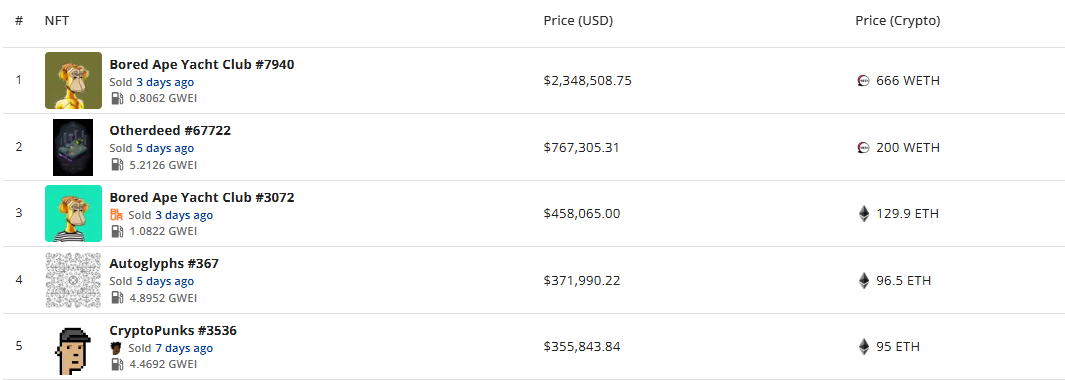The width and height of the screenshot is (1065, 380).
Task: Click the Price (USD) column header
Action: click(578, 21)
